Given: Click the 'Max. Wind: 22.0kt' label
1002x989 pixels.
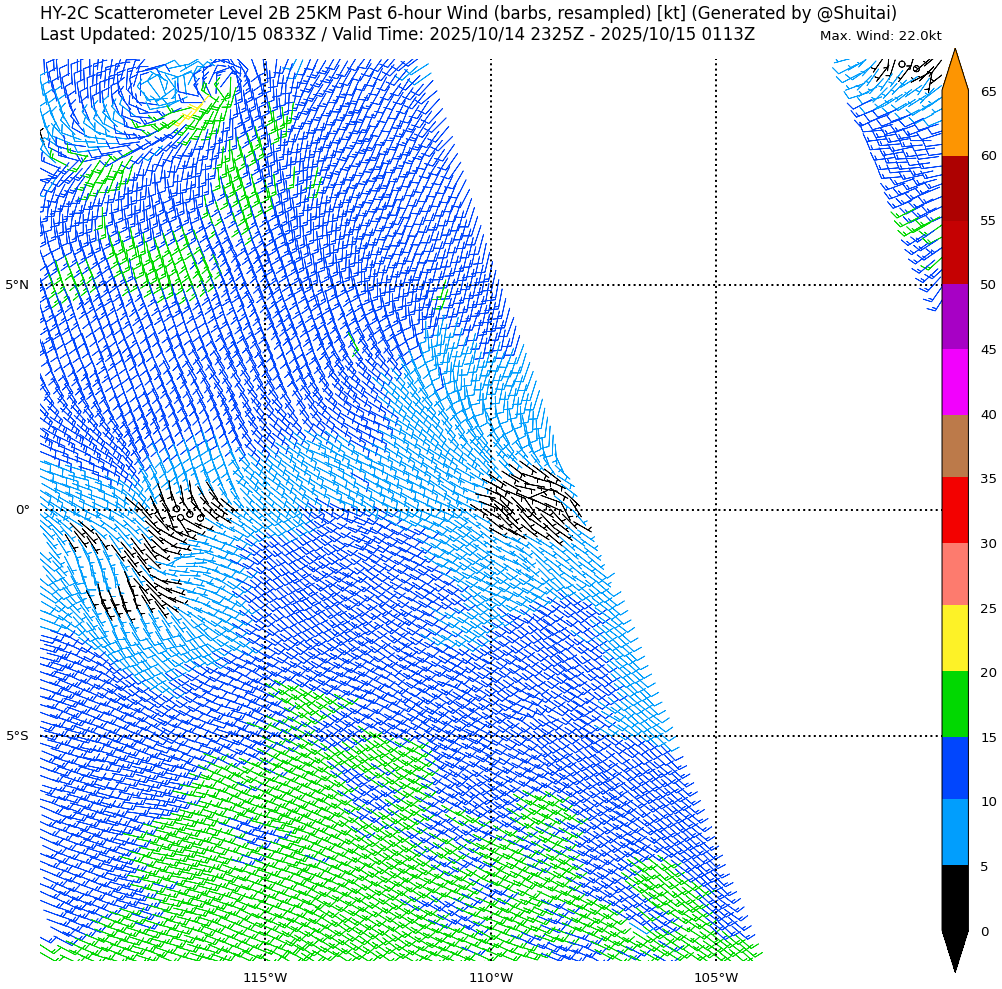Looking at the screenshot, I should 880,36.
